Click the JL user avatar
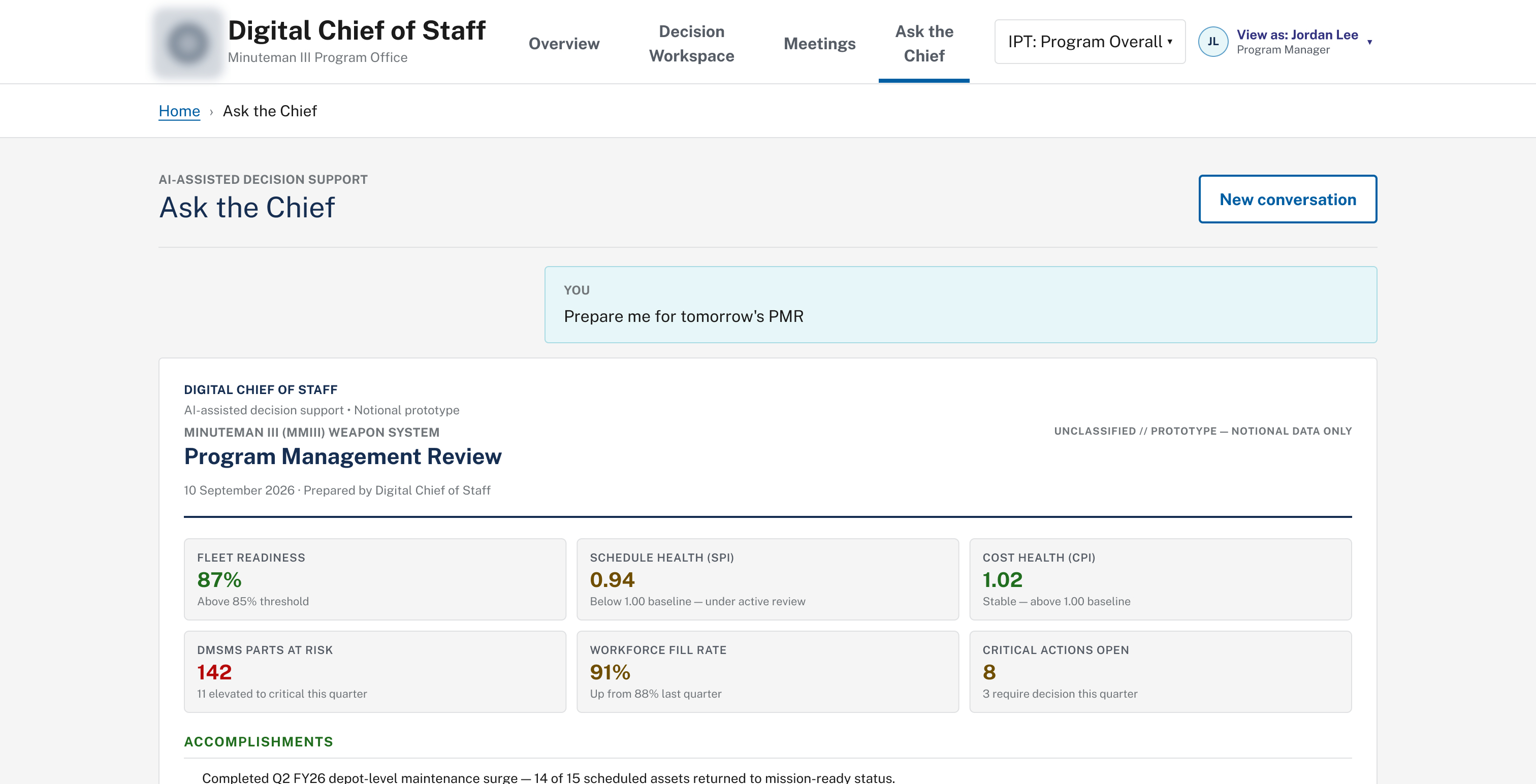 (1213, 42)
